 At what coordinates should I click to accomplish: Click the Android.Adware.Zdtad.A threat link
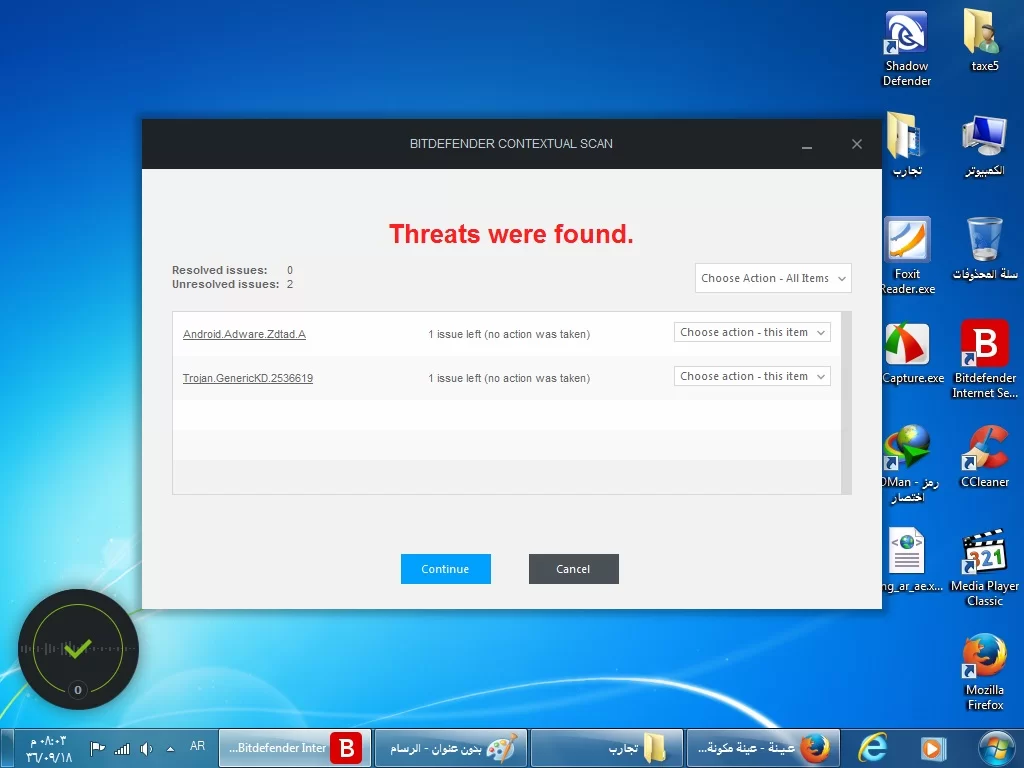(x=244, y=334)
